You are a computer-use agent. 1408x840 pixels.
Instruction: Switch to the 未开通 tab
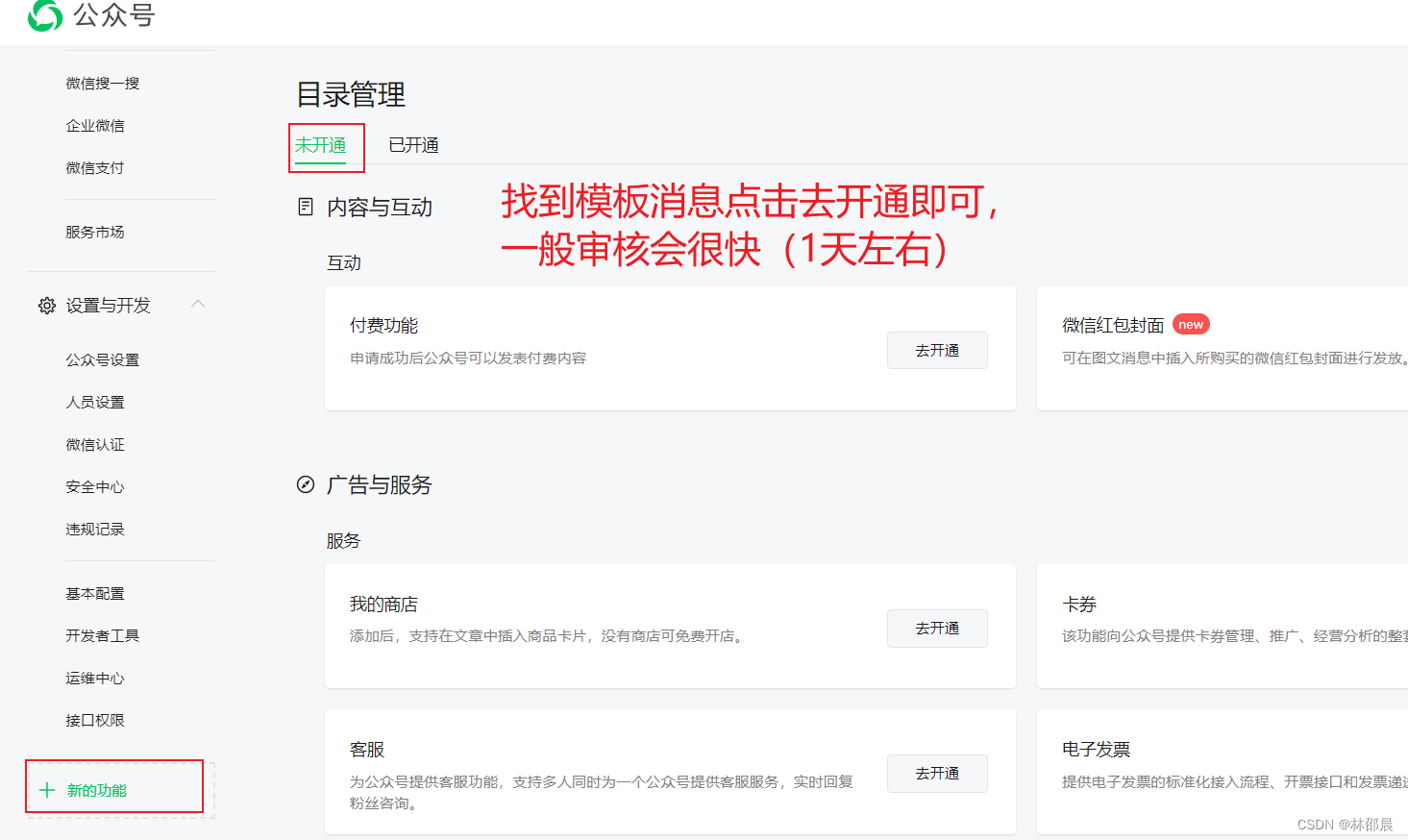(x=320, y=145)
